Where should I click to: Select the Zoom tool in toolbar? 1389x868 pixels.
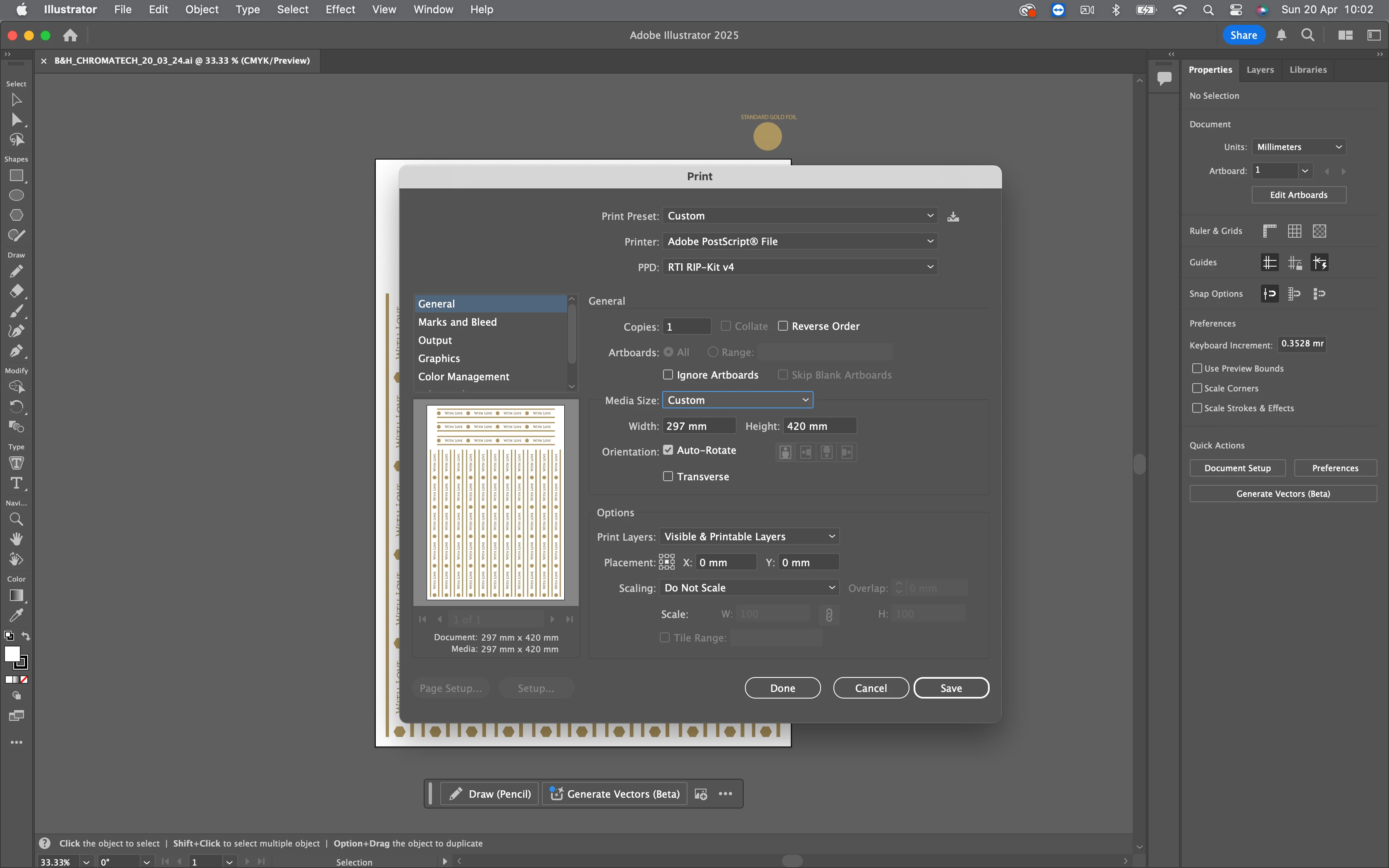pyautogui.click(x=16, y=519)
